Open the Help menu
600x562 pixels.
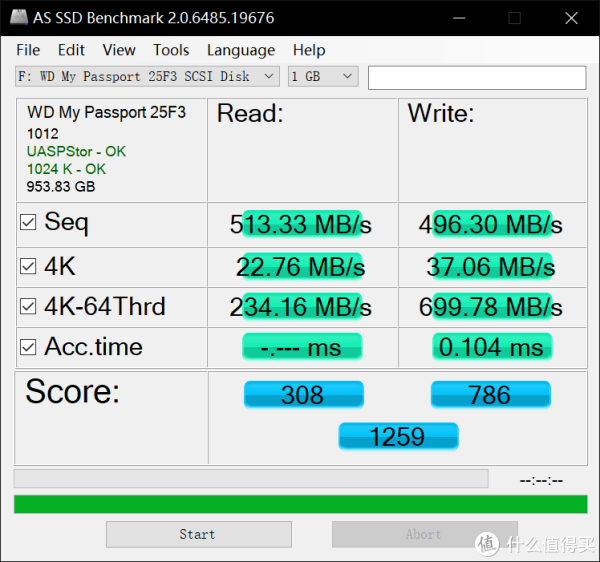point(309,50)
